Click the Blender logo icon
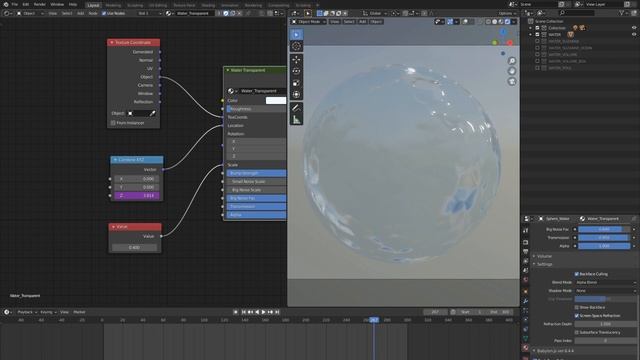Viewport: 640px width, 360px height. pyautogui.click(x=6, y=4)
